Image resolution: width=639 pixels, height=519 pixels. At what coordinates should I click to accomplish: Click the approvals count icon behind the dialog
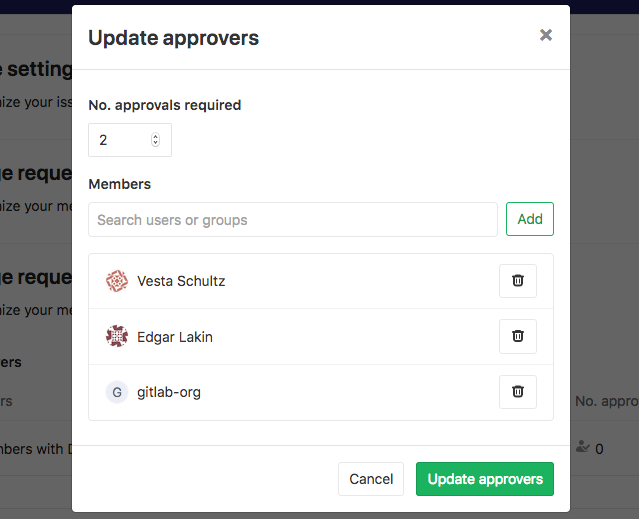tap(583, 448)
